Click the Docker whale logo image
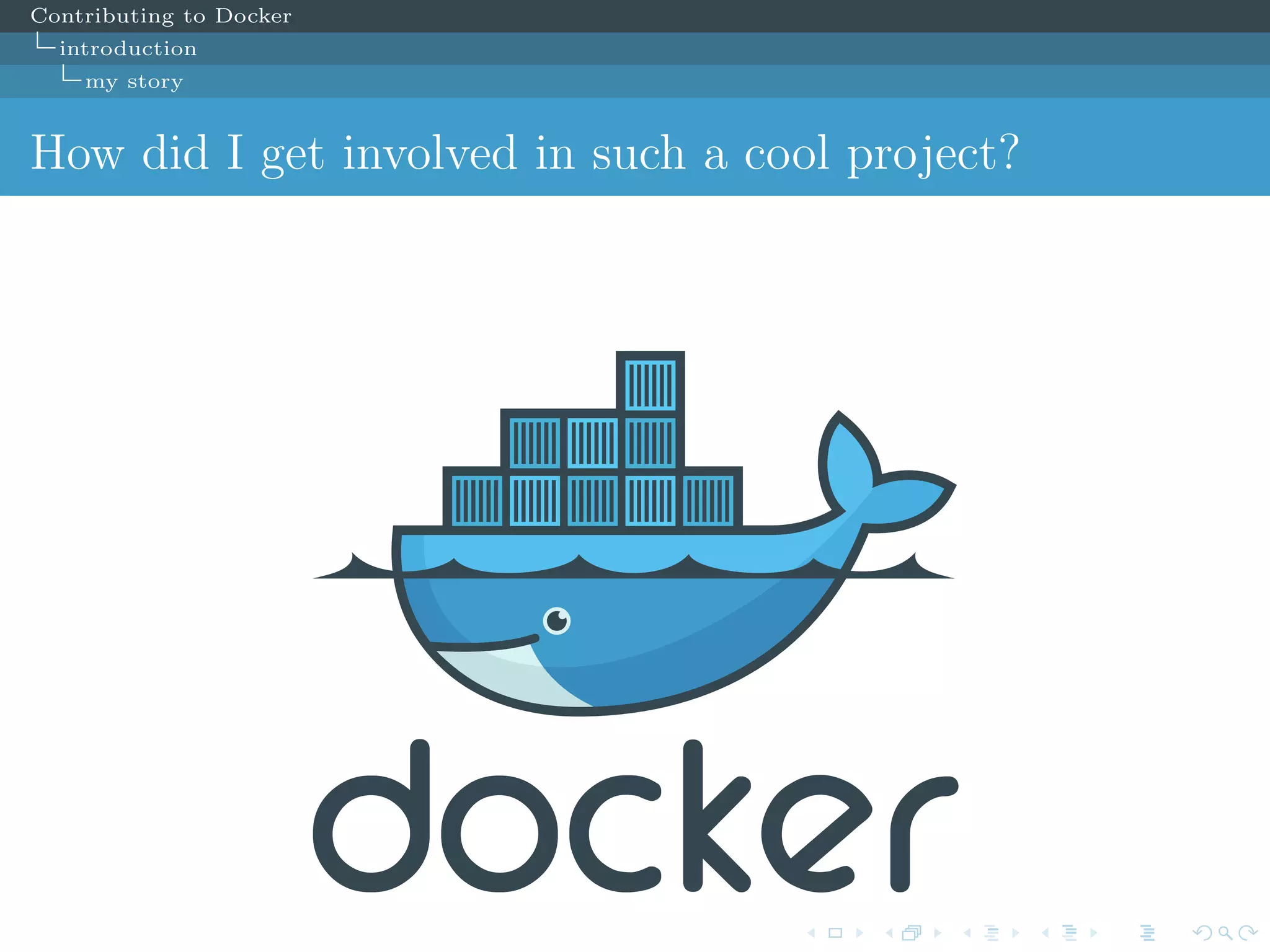The height and width of the screenshot is (952, 1270). (634, 534)
